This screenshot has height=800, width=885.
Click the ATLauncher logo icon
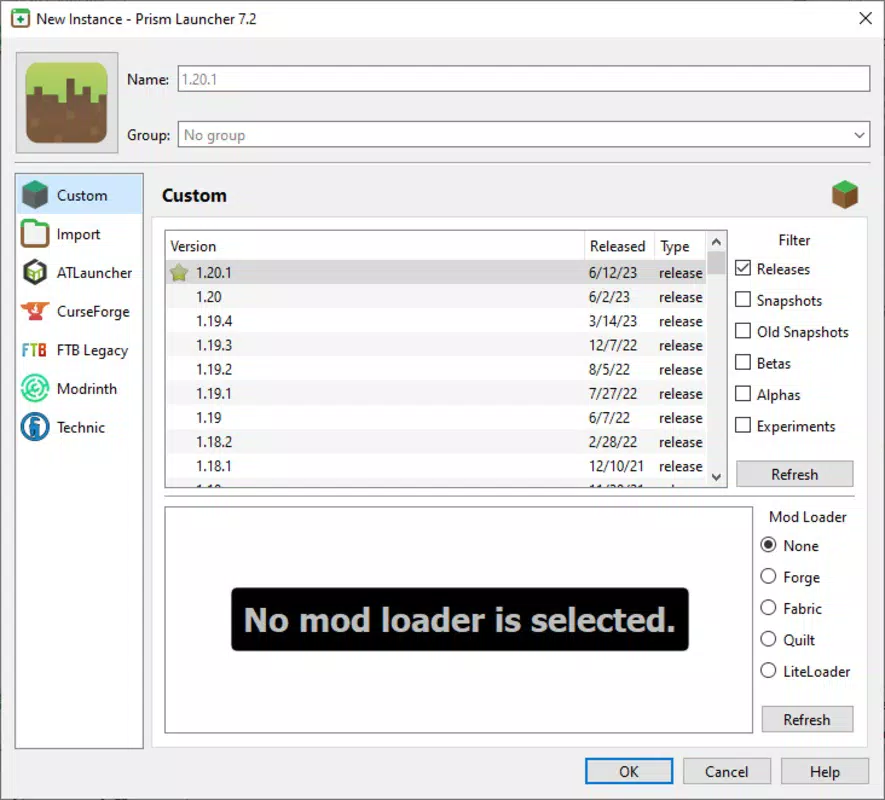click(x=35, y=273)
